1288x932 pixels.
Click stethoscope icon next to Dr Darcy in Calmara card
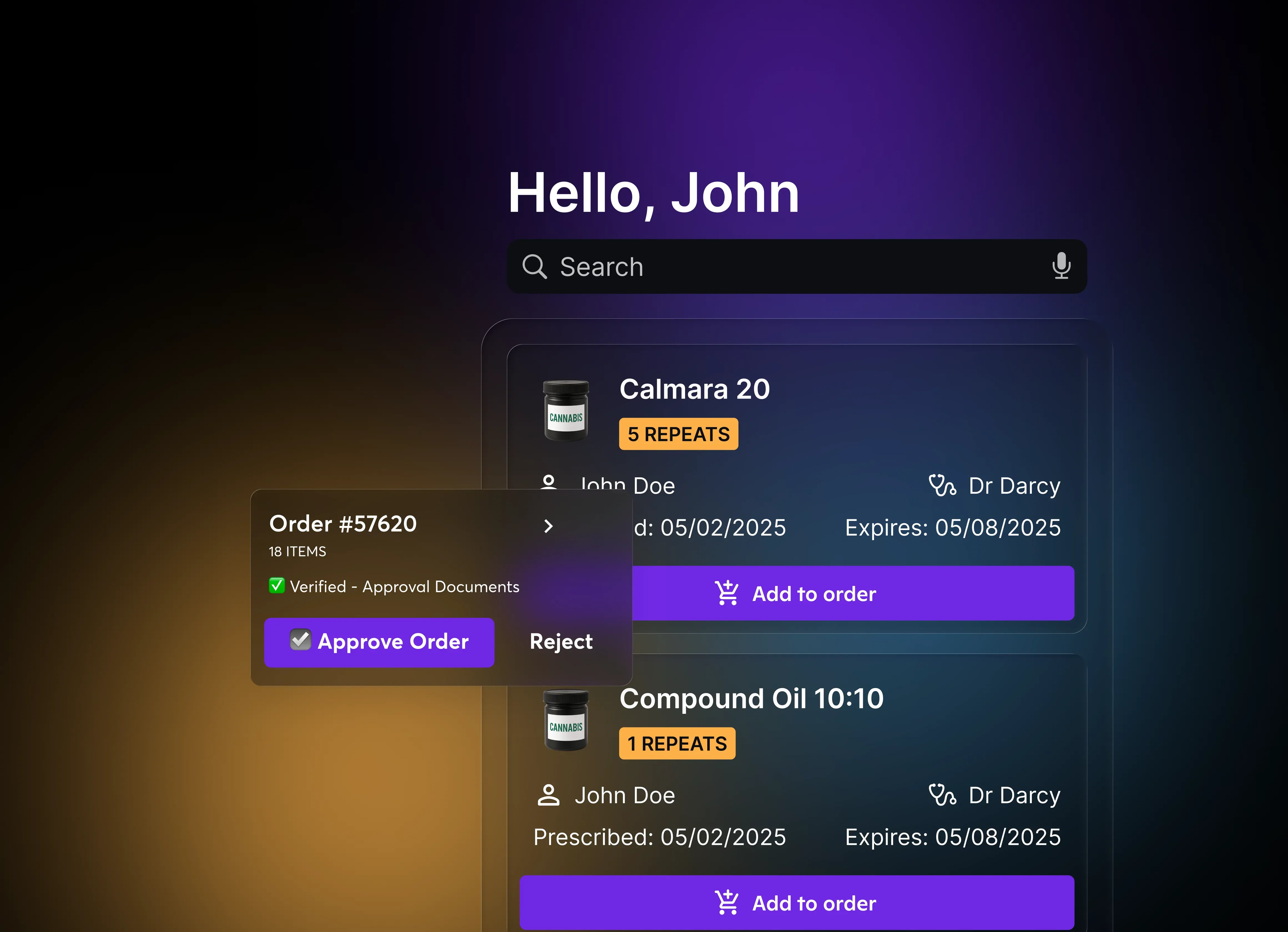[942, 486]
